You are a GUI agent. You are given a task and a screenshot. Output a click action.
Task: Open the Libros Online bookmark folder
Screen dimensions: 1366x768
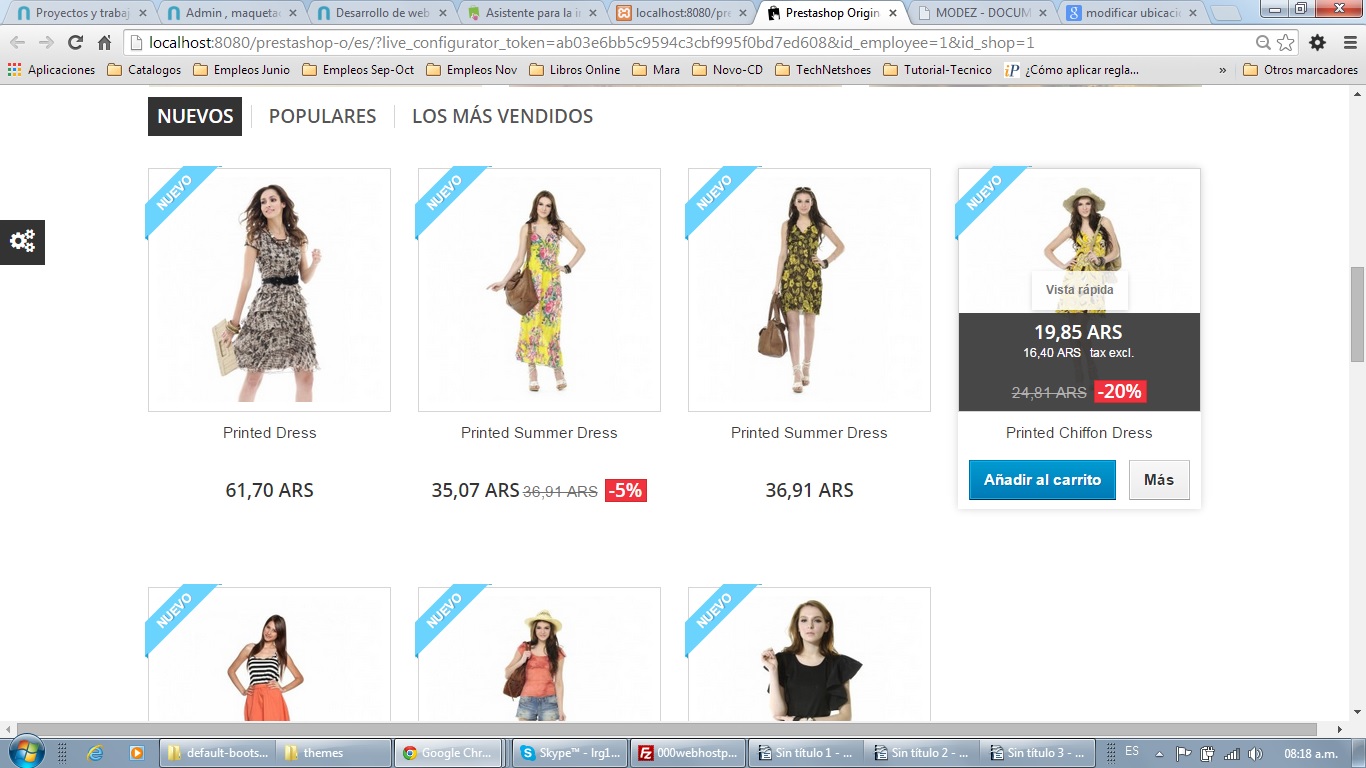coord(574,70)
